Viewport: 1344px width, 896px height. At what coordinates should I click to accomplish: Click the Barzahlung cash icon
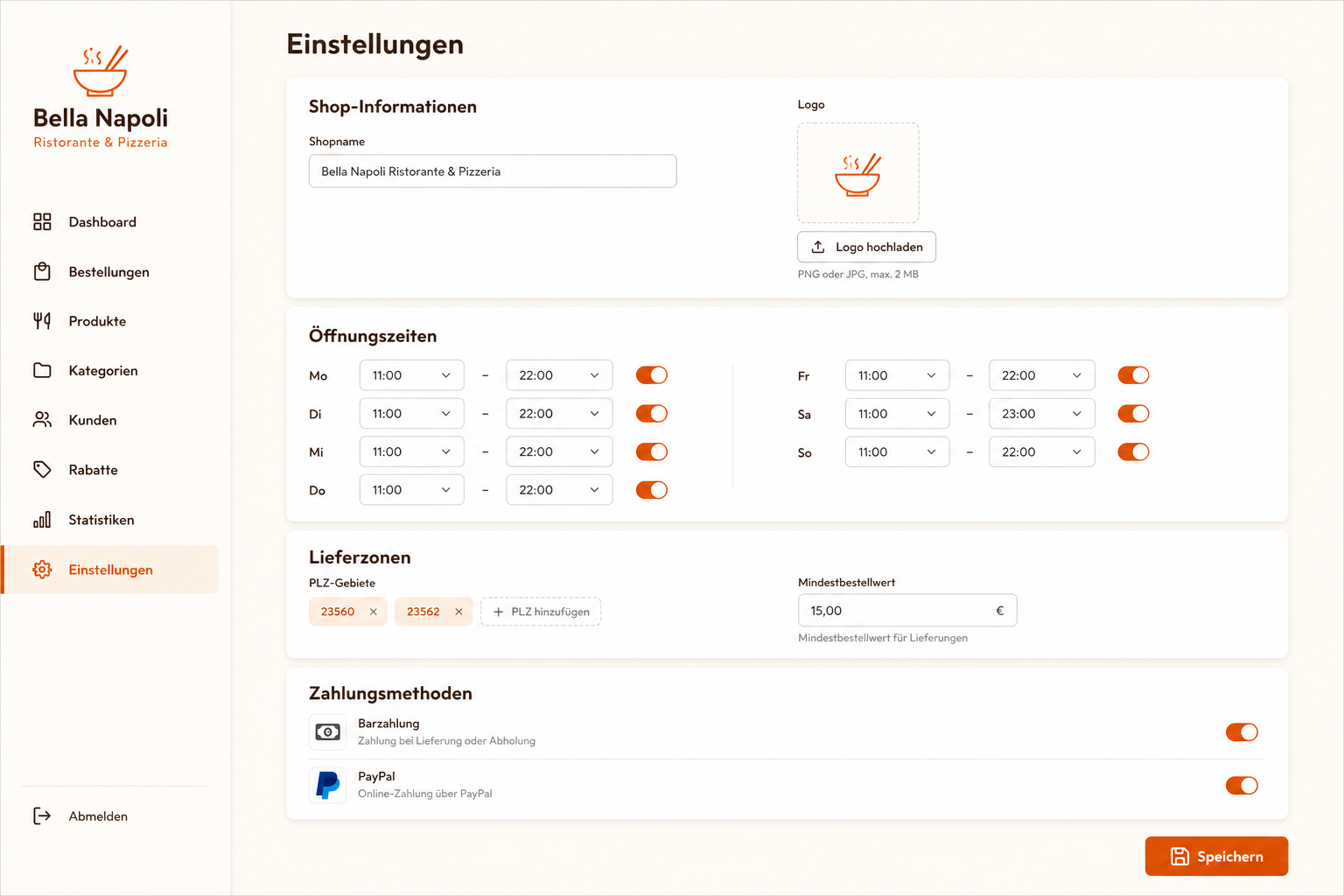click(x=328, y=732)
